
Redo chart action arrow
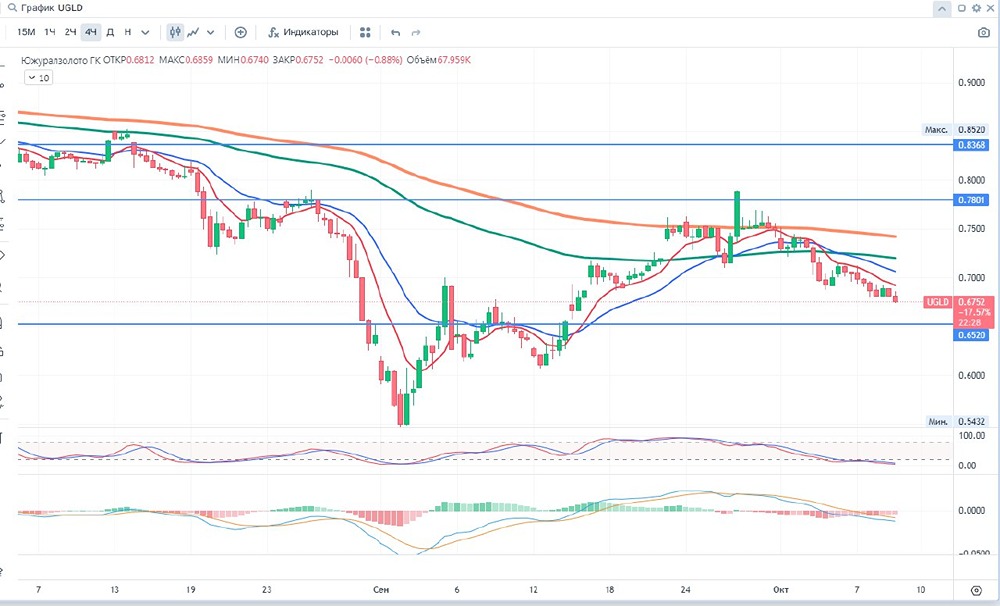(416, 33)
